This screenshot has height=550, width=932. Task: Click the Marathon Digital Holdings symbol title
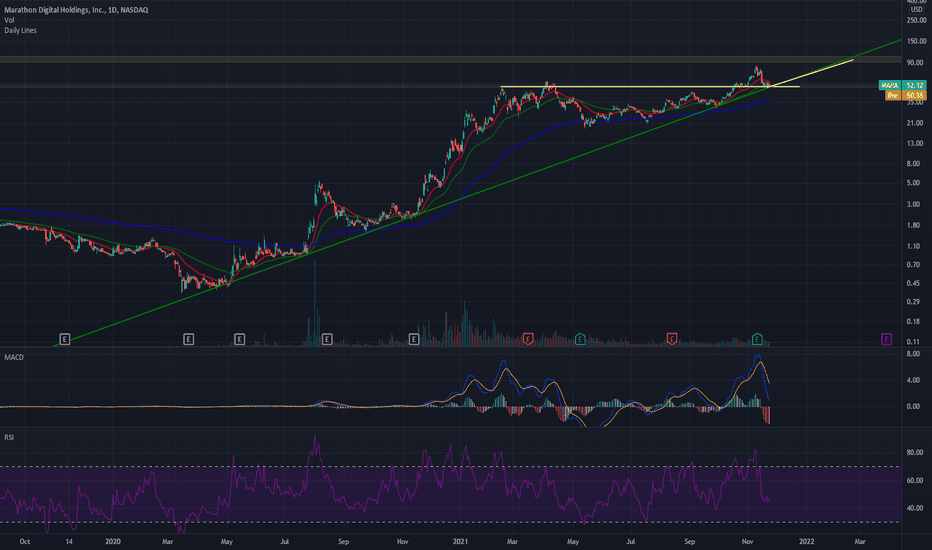click(76, 10)
